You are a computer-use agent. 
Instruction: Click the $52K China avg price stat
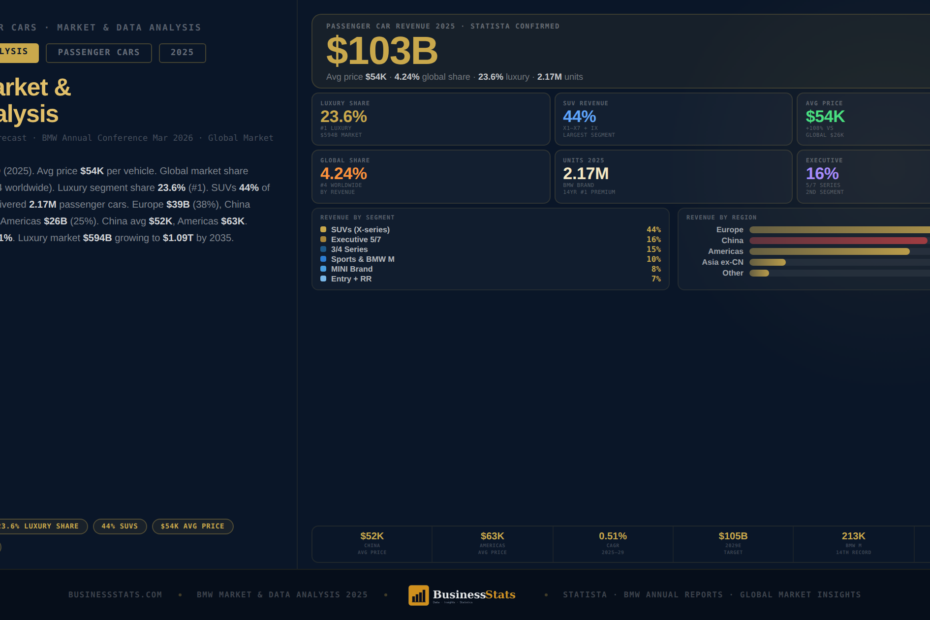372,543
